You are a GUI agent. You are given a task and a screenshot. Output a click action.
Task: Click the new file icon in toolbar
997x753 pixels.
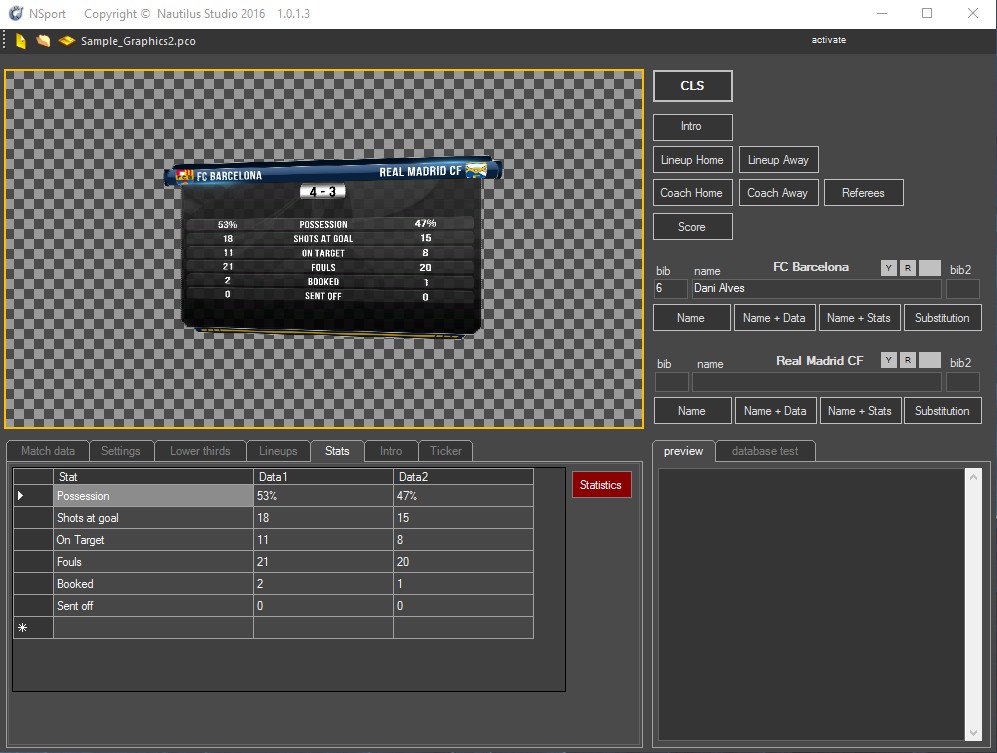pos(21,41)
